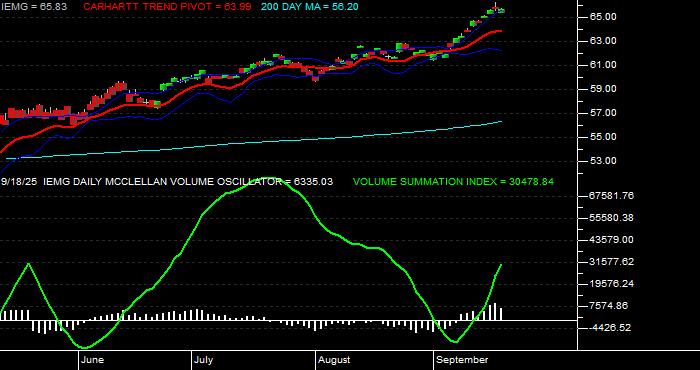The width and height of the screenshot is (700, 370).
Task: Select the IEMG = 65.83 price label
Action: pyautogui.click(x=33, y=7)
